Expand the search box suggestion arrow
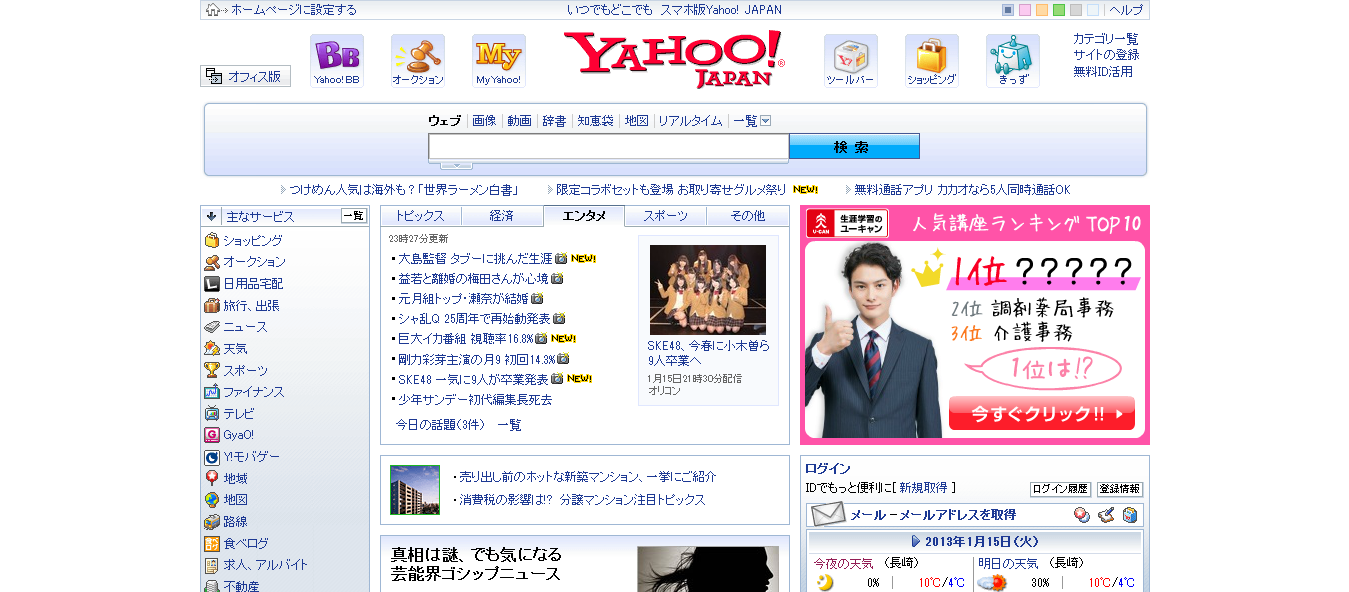The image size is (1349, 592). [456, 164]
